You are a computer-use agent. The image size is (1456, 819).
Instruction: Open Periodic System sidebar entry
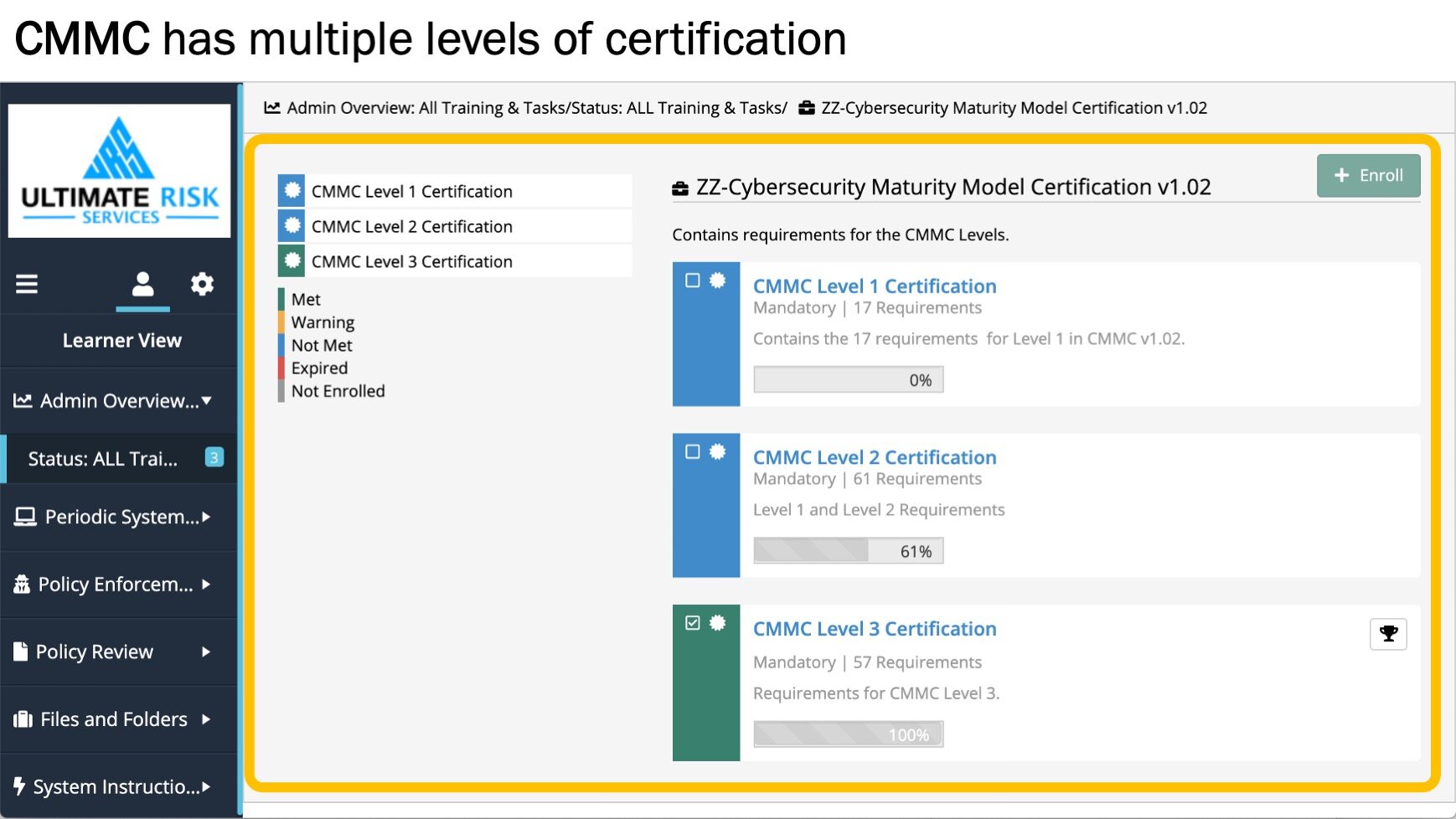point(119,518)
